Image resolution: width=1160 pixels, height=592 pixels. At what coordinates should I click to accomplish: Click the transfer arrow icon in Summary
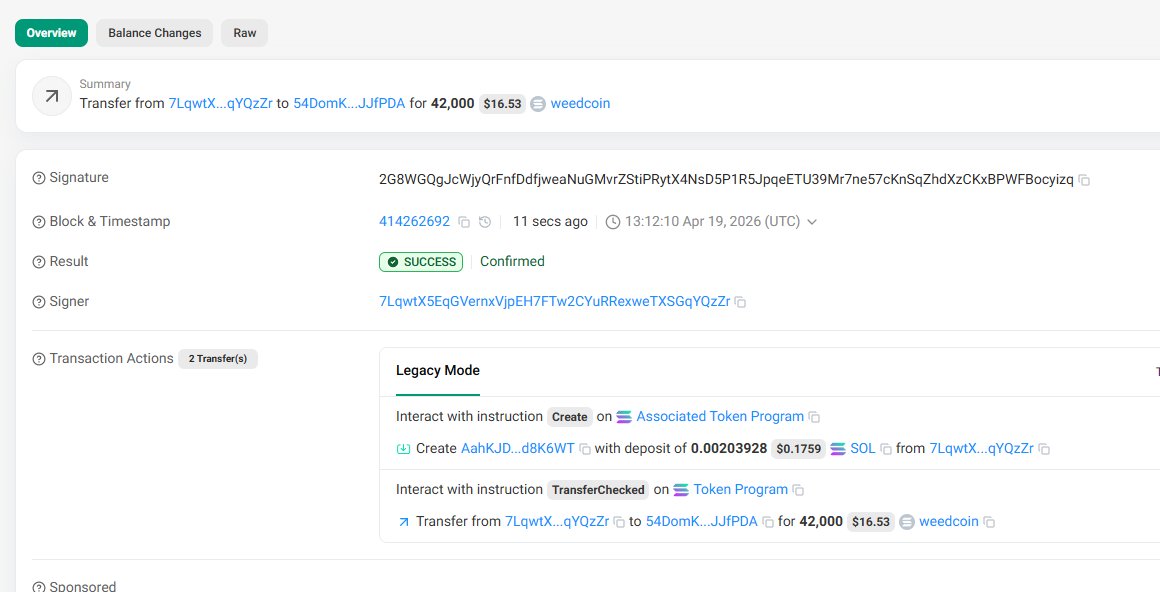pos(52,96)
